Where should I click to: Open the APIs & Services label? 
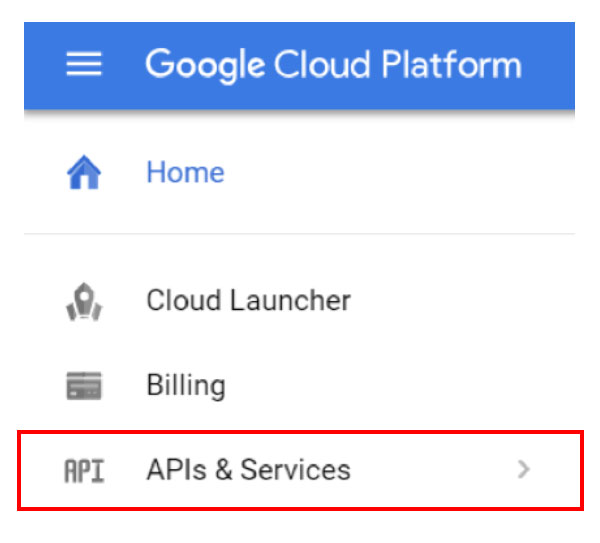248,470
